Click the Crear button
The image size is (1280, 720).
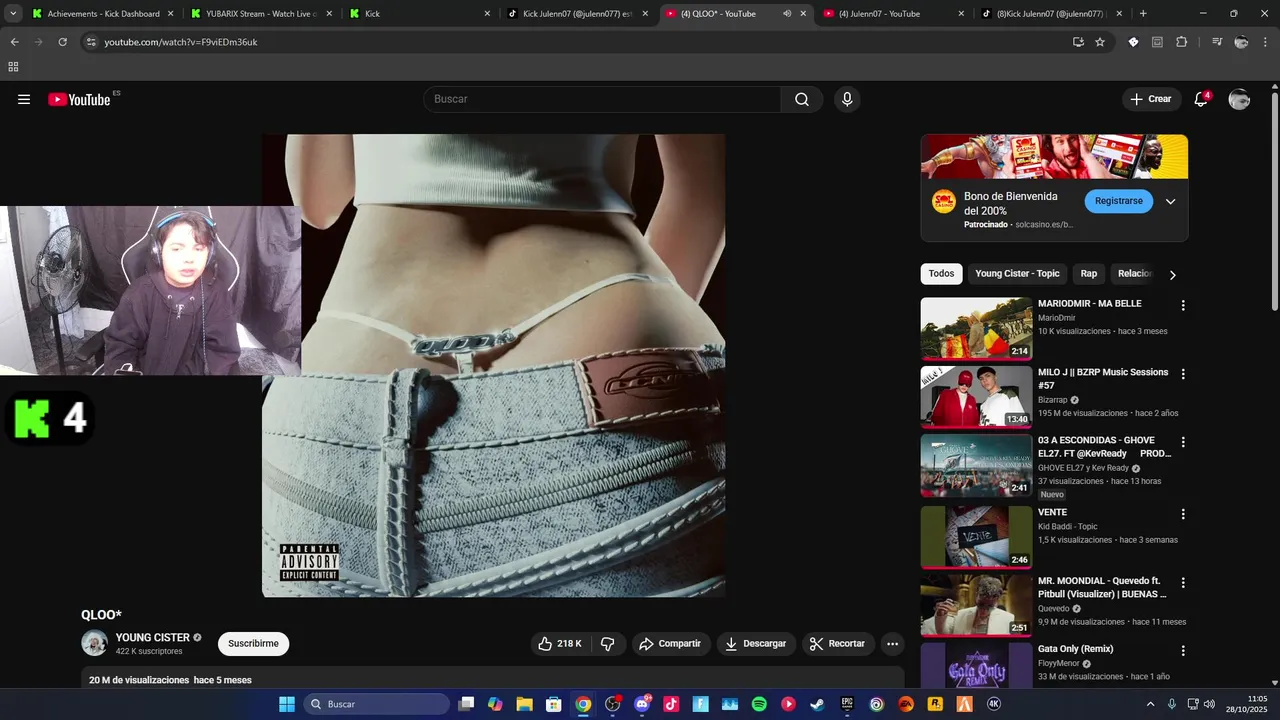[x=1151, y=99]
